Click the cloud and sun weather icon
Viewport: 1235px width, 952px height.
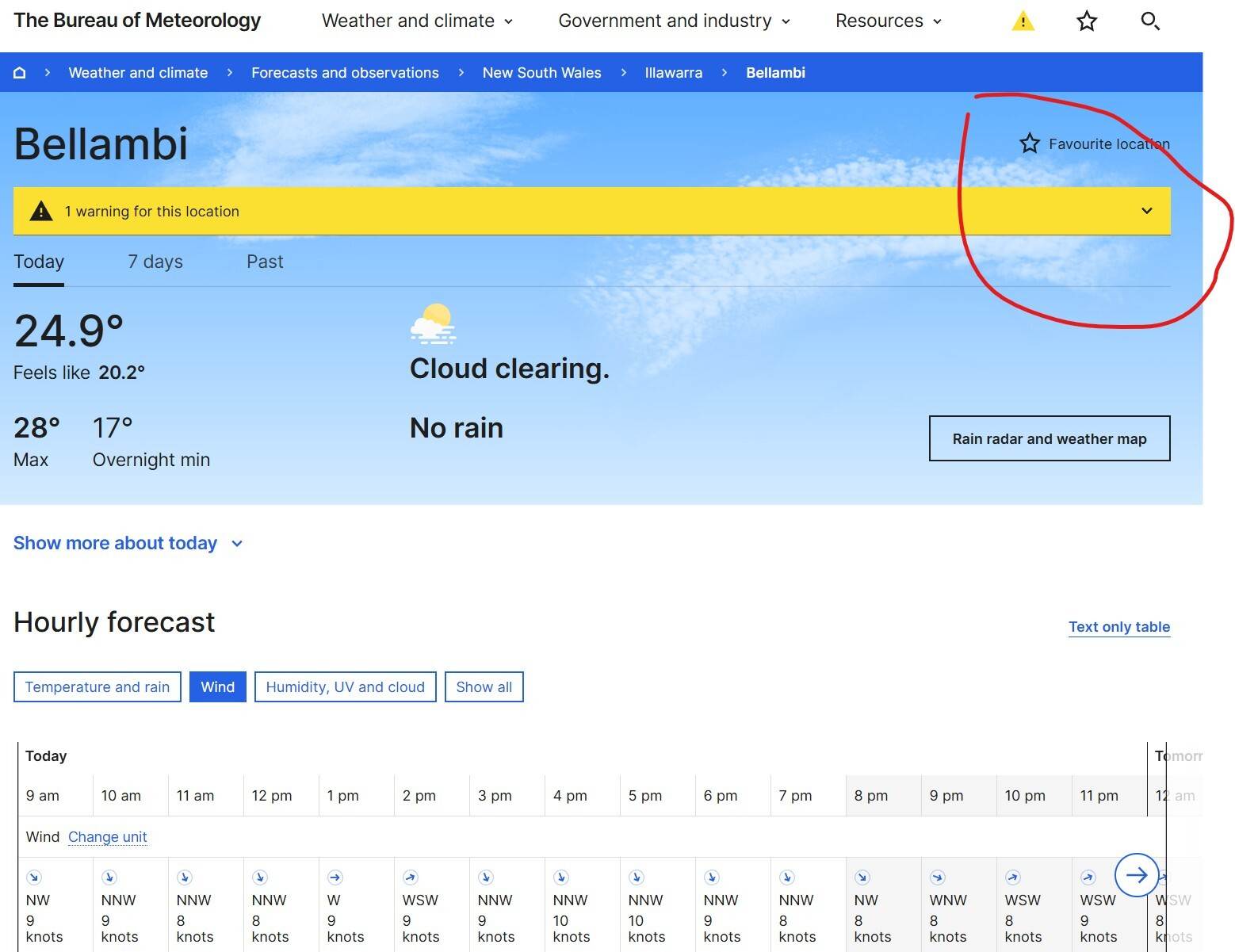pyautogui.click(x=433, y=324)
